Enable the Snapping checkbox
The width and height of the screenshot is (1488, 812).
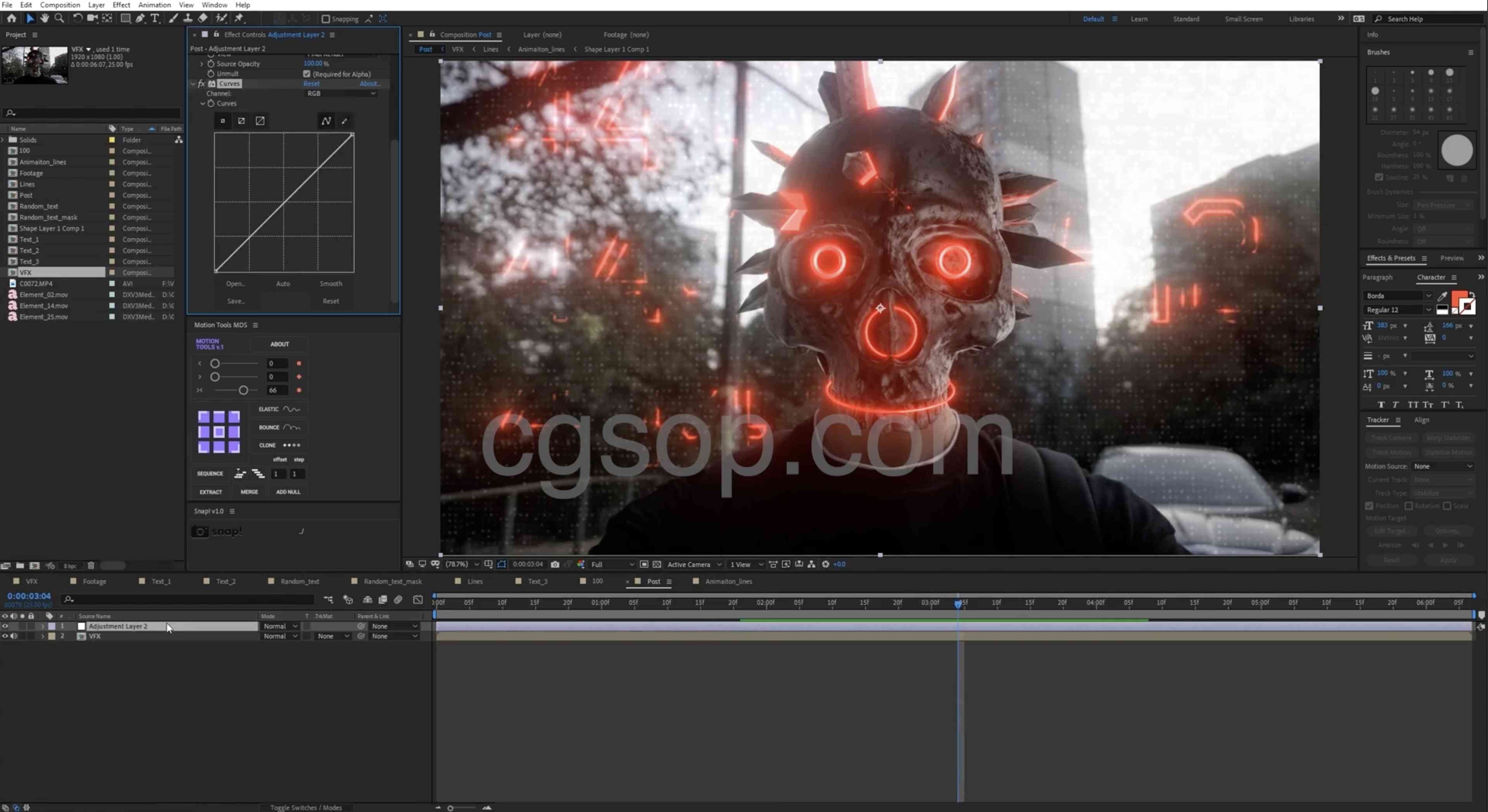326,19
